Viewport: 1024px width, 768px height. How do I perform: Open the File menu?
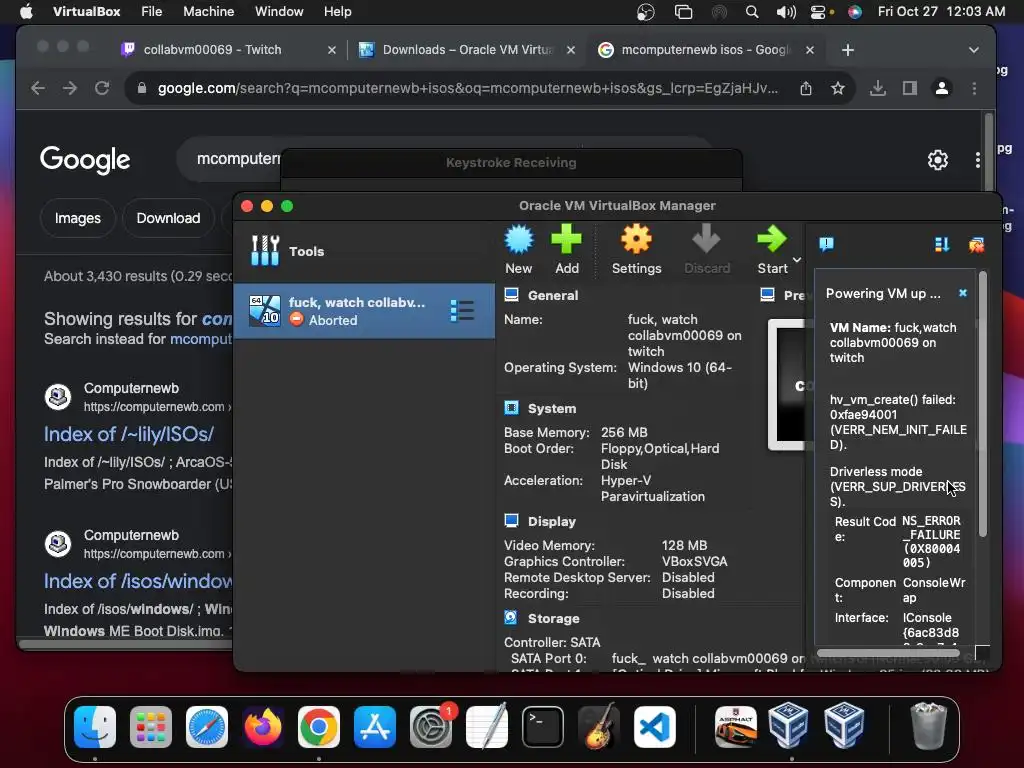152,12
